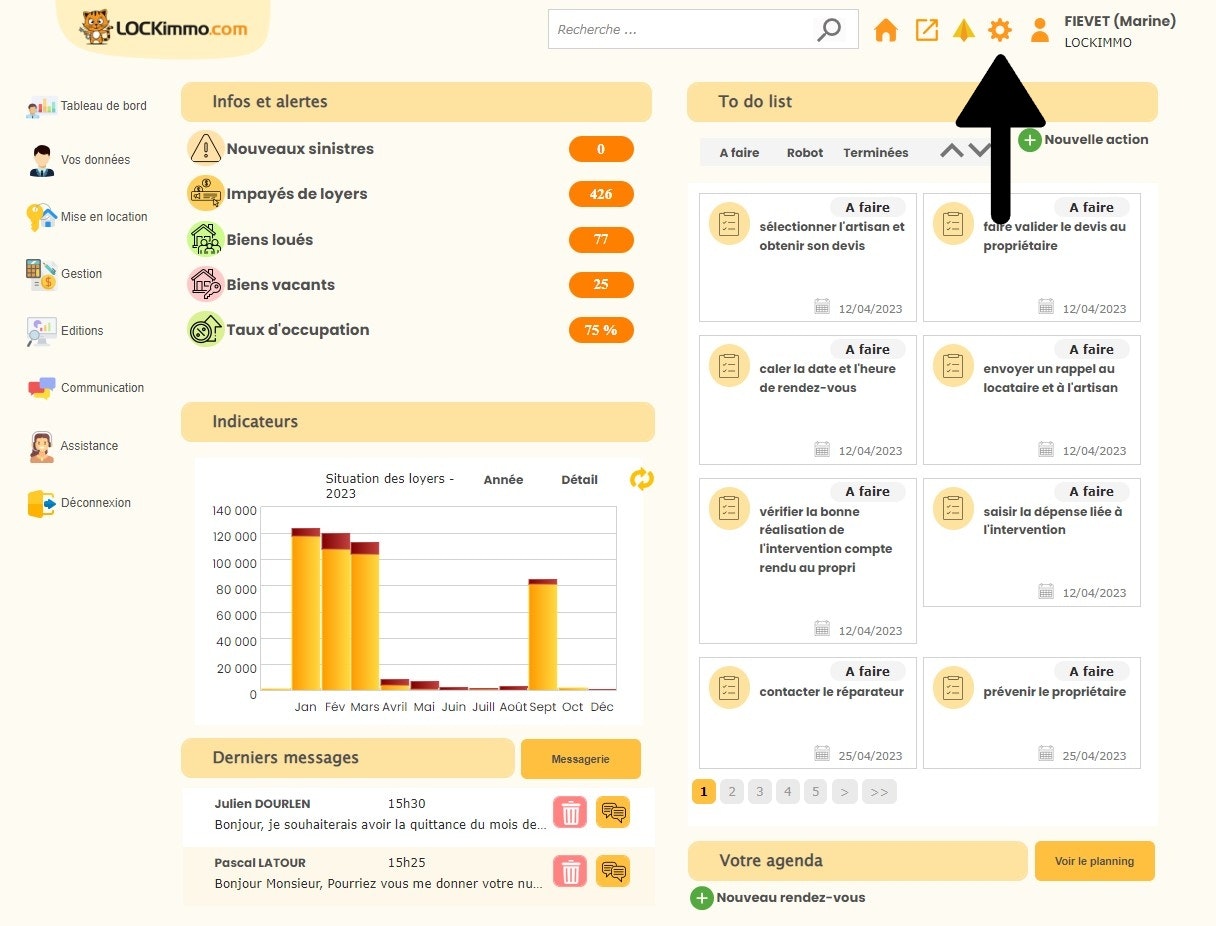Collapse the to-do list with up chevron
The height and width of the screenshot is (926, 1216).
952,151
